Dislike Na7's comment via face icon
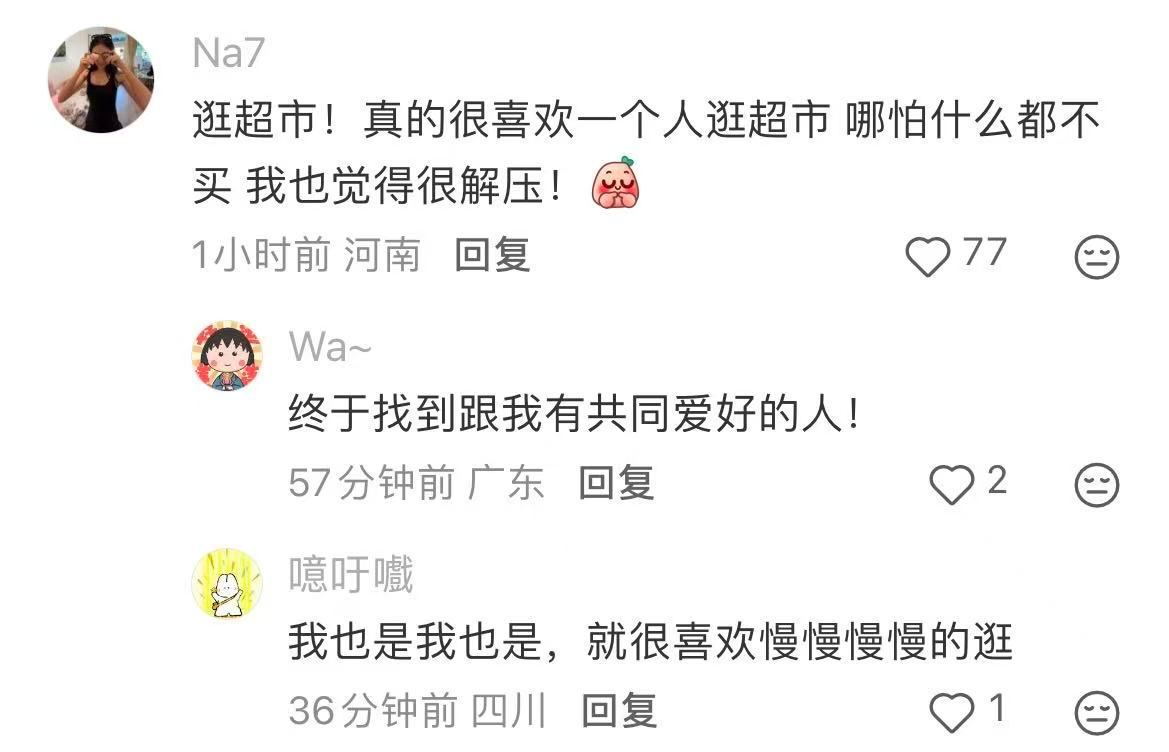 (x=1096, y=257)
